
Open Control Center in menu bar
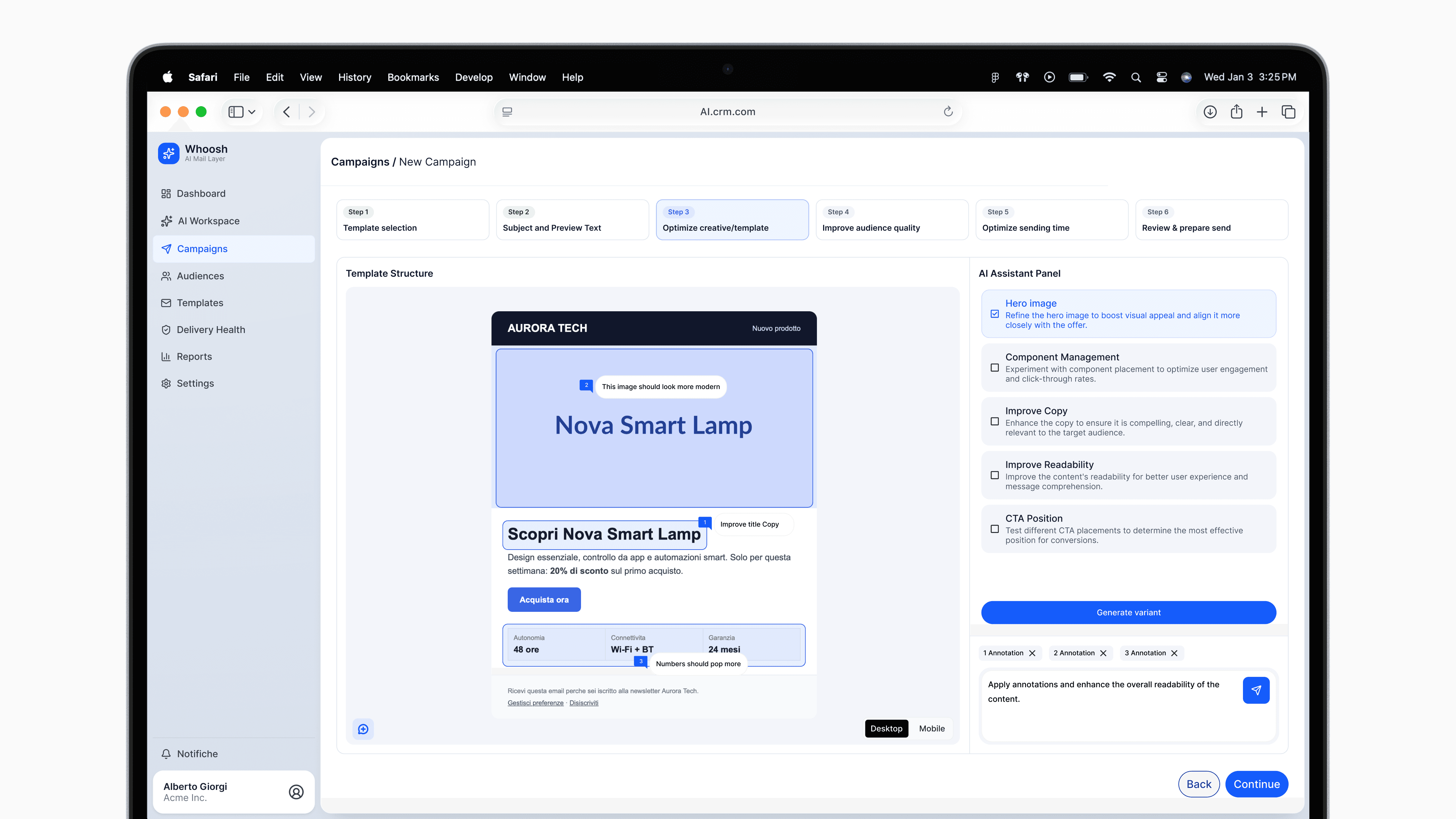coord(1162,77)
